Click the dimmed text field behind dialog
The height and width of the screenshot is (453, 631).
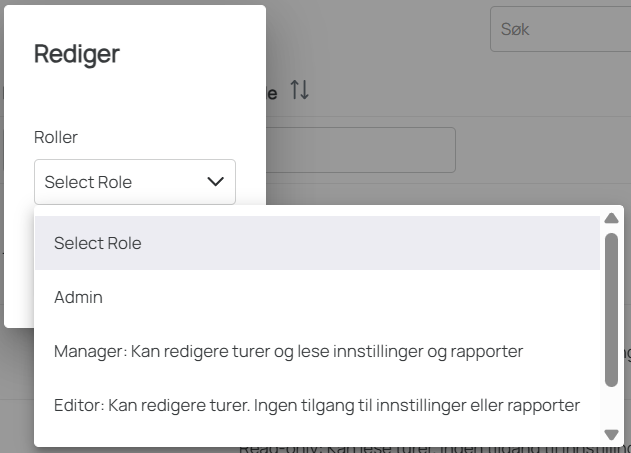tap(361, 150)
